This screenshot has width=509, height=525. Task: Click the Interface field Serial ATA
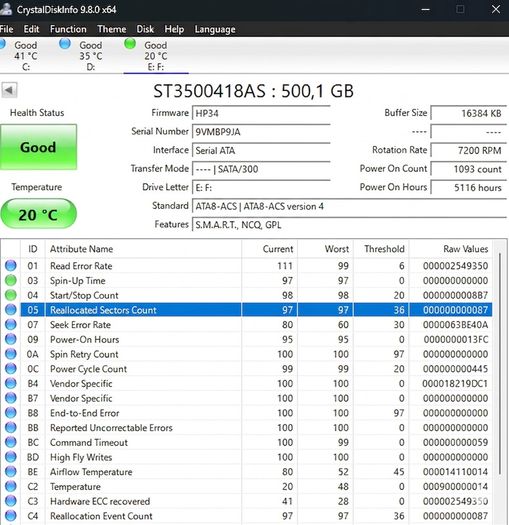261,150
